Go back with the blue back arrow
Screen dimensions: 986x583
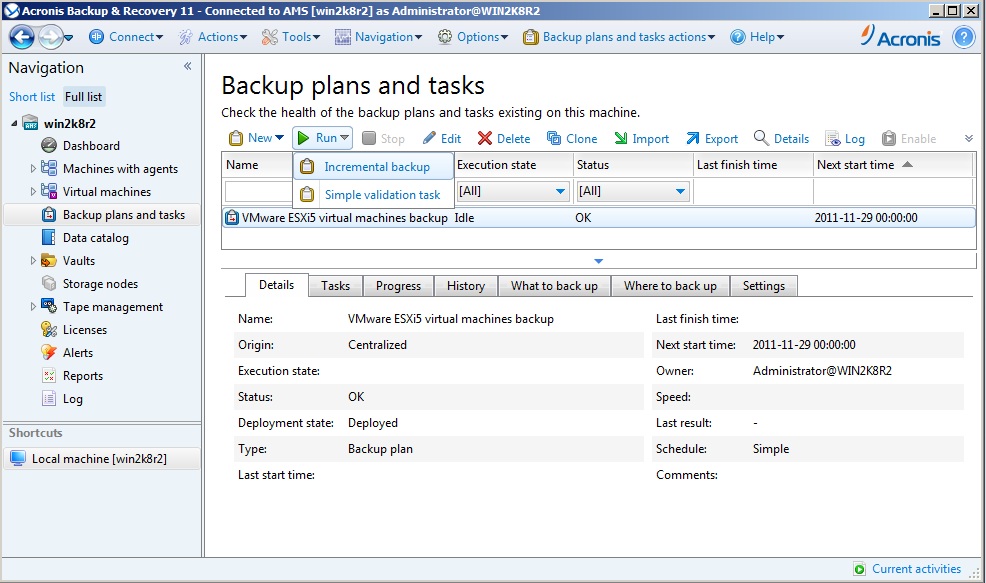[x=22, y=37]
